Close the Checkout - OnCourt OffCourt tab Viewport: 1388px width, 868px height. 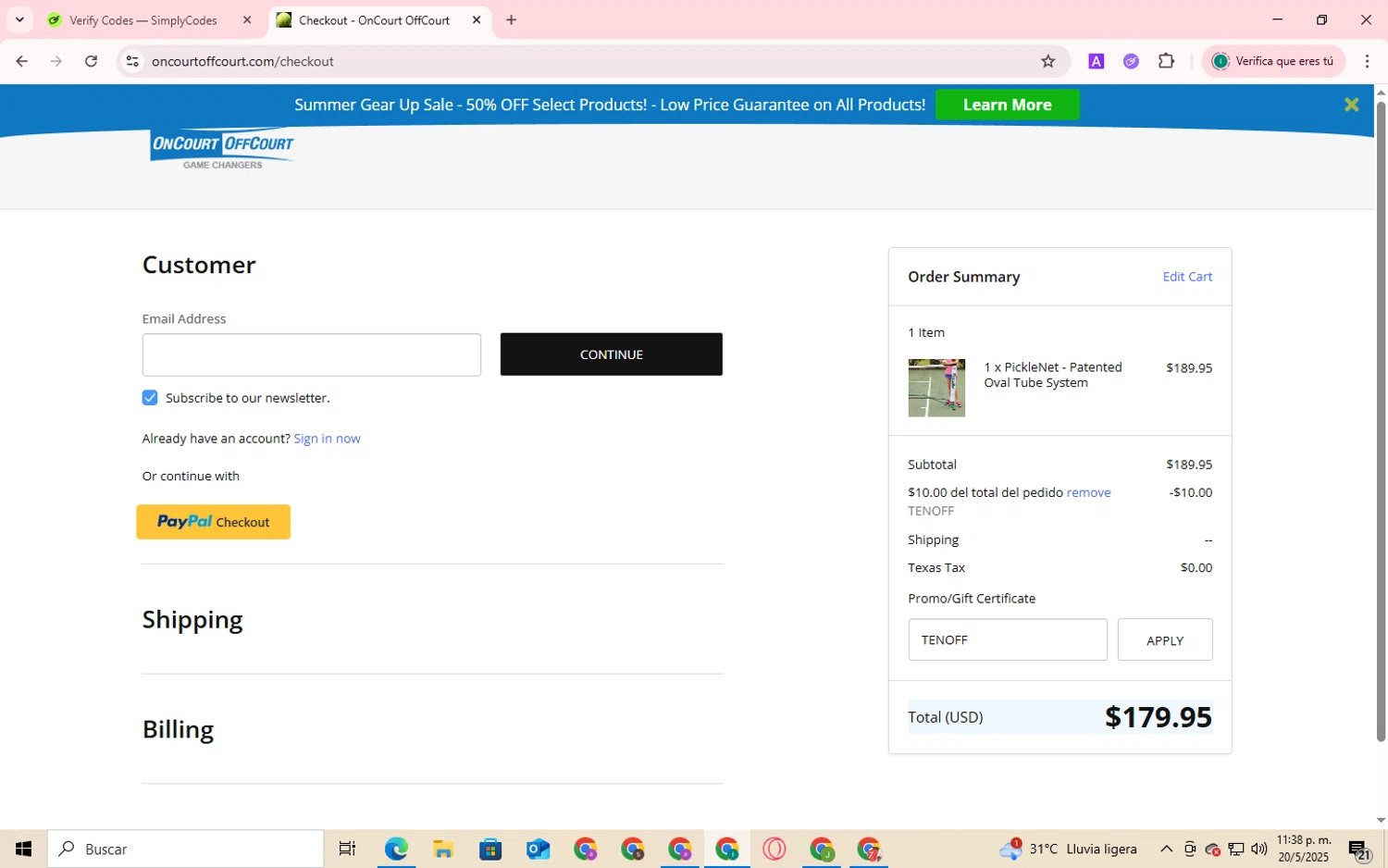(x=477, y=19)
